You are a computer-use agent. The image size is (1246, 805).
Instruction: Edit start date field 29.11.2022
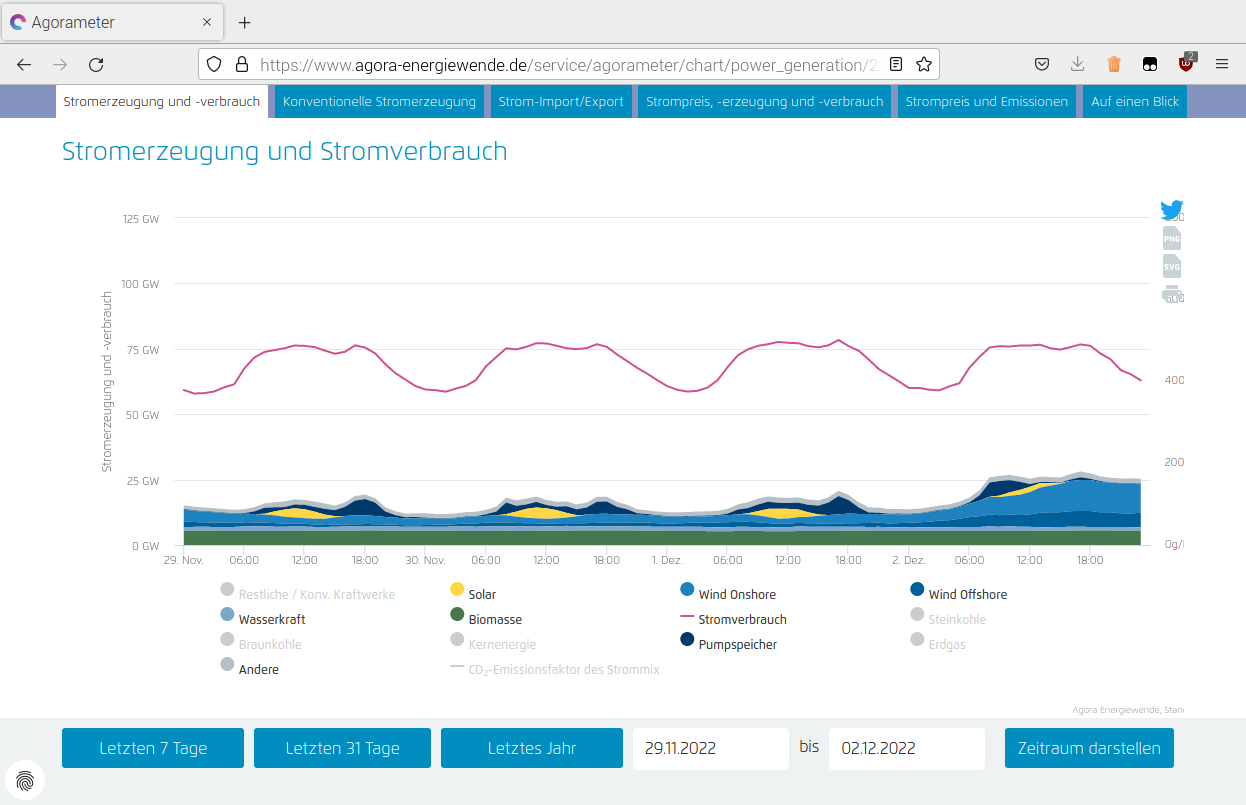click(710, 748)
